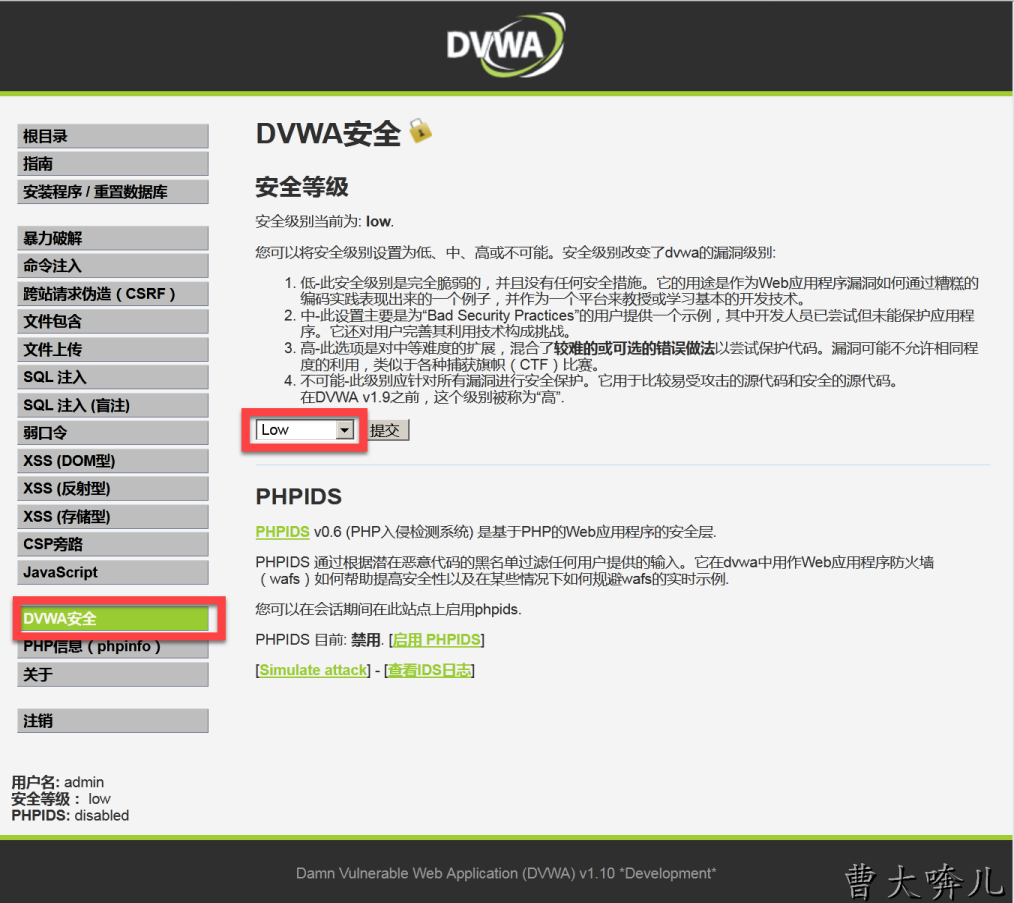Select the JavaScript sidebar entry
Screen dimensions: 1014x903
click(x=112, y=571)
